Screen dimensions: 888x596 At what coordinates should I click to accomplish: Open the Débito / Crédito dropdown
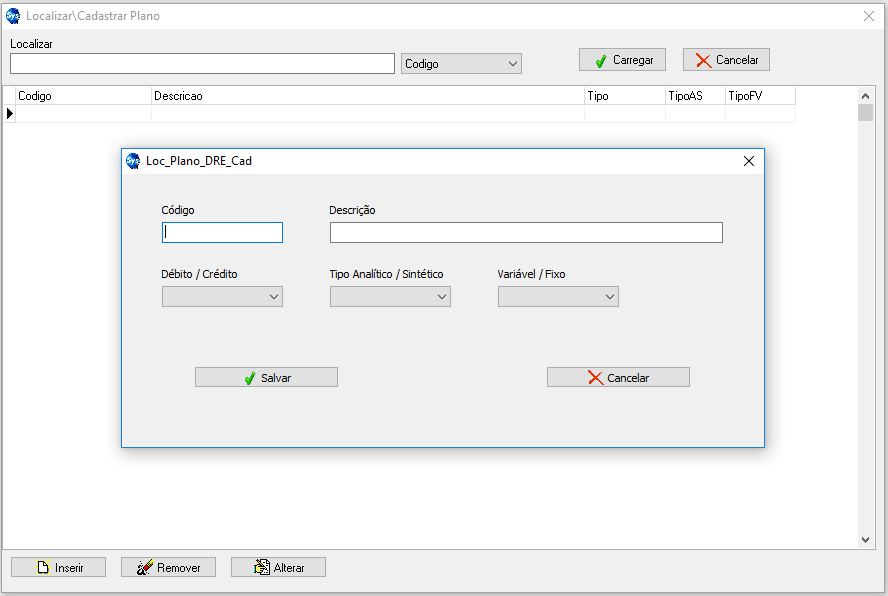pos(222,297)
